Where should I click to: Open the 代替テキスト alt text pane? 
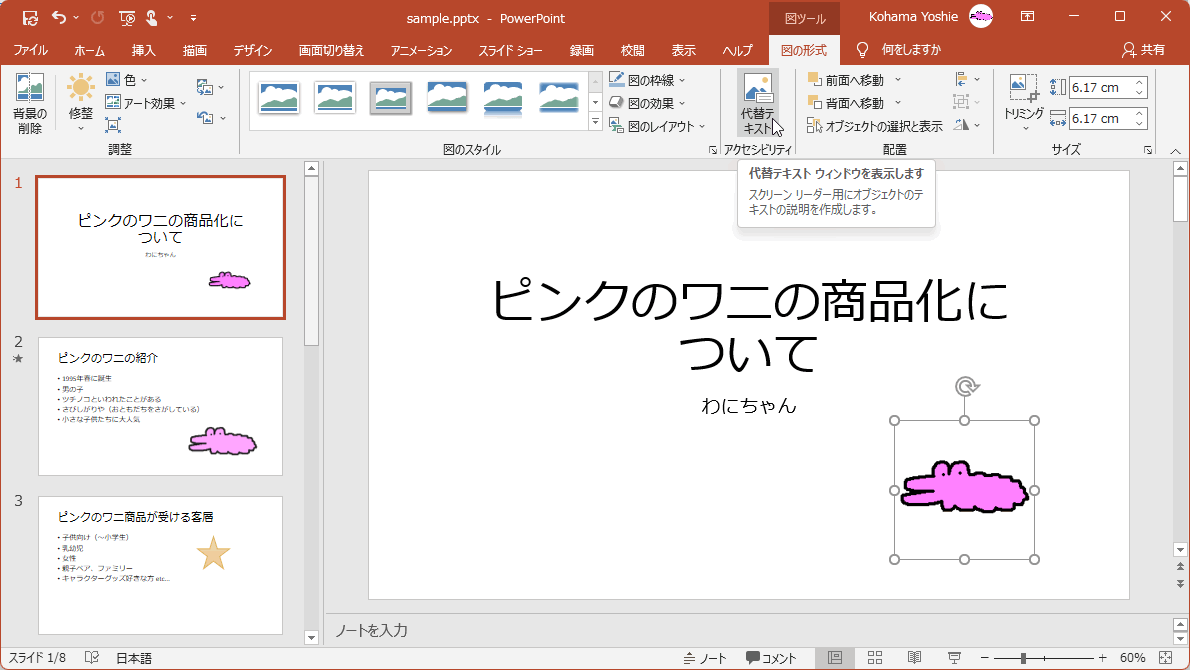point(757,103)
